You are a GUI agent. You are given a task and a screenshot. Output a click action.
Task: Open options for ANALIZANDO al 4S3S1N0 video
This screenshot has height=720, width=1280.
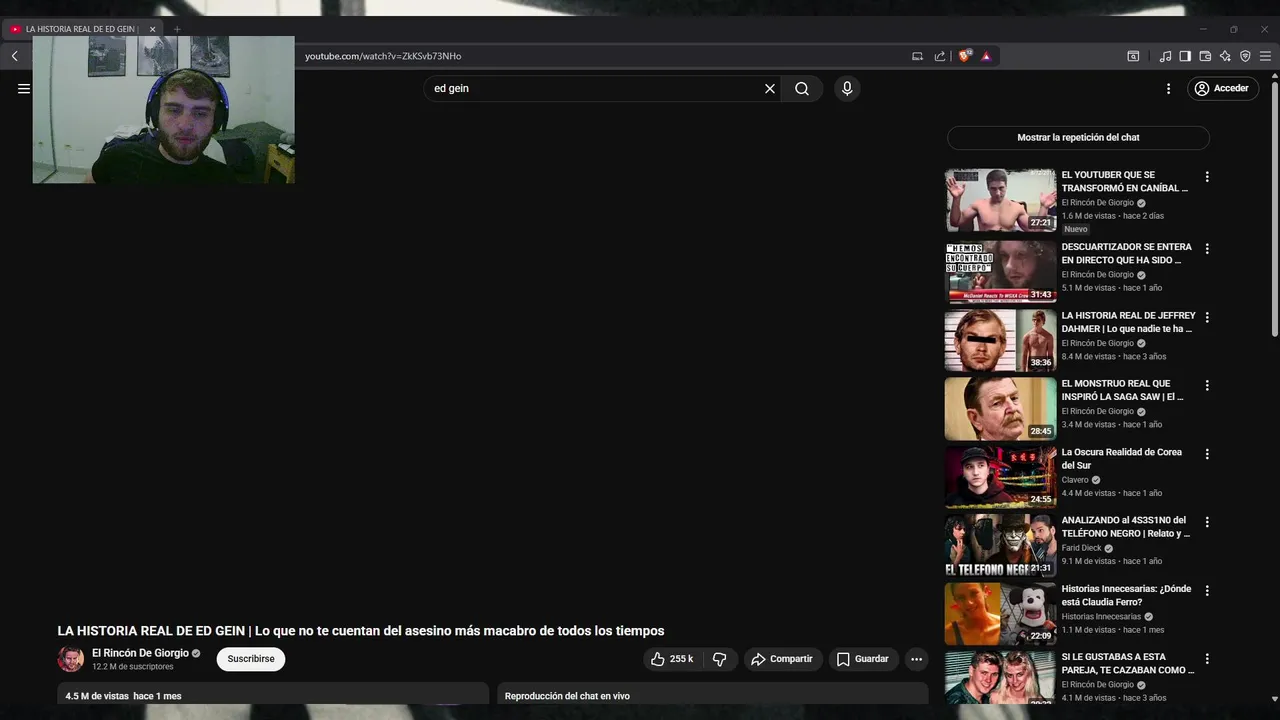coord(1207,522)
